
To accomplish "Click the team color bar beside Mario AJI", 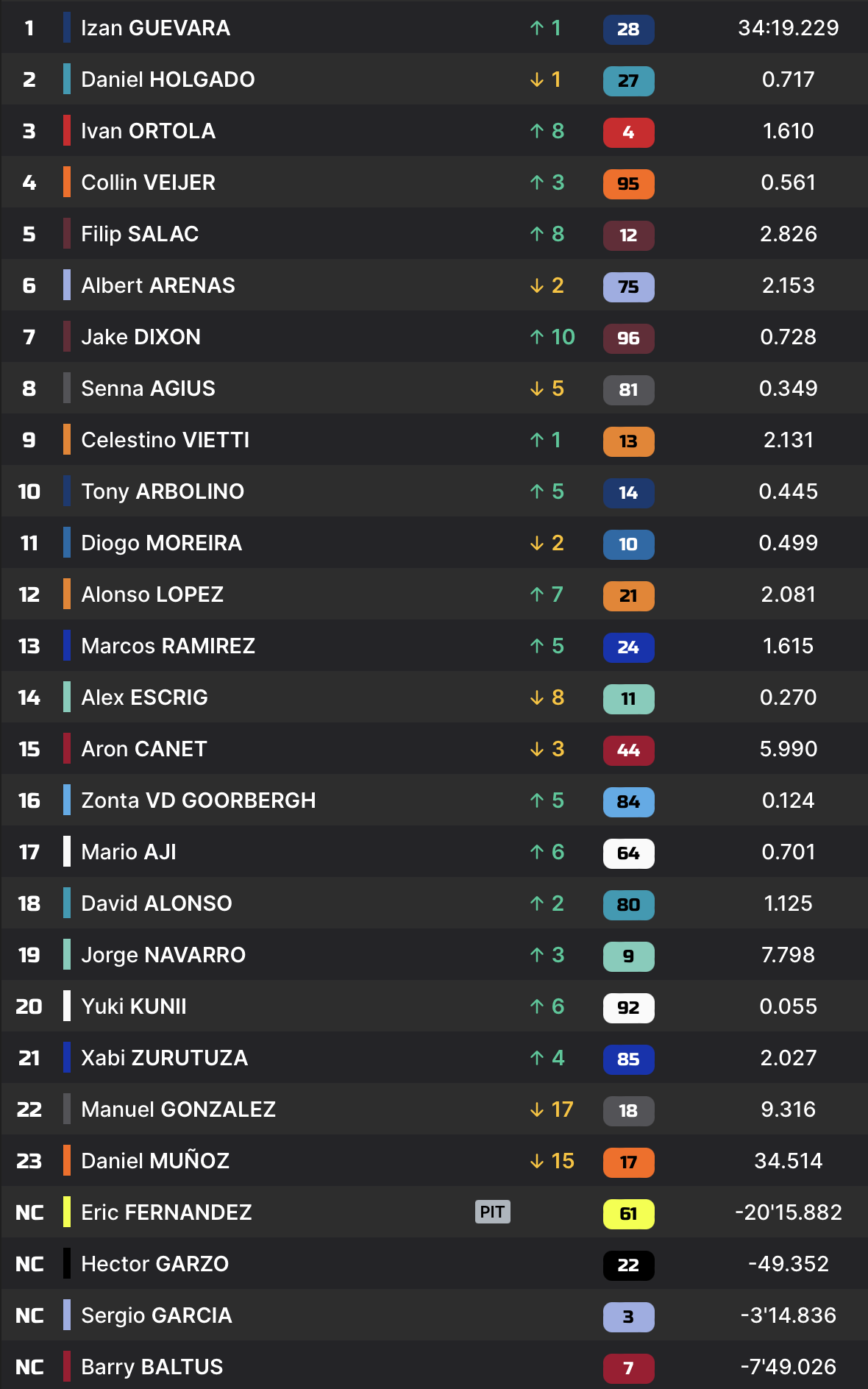I will pyautogui.click(x=67, y=851).
